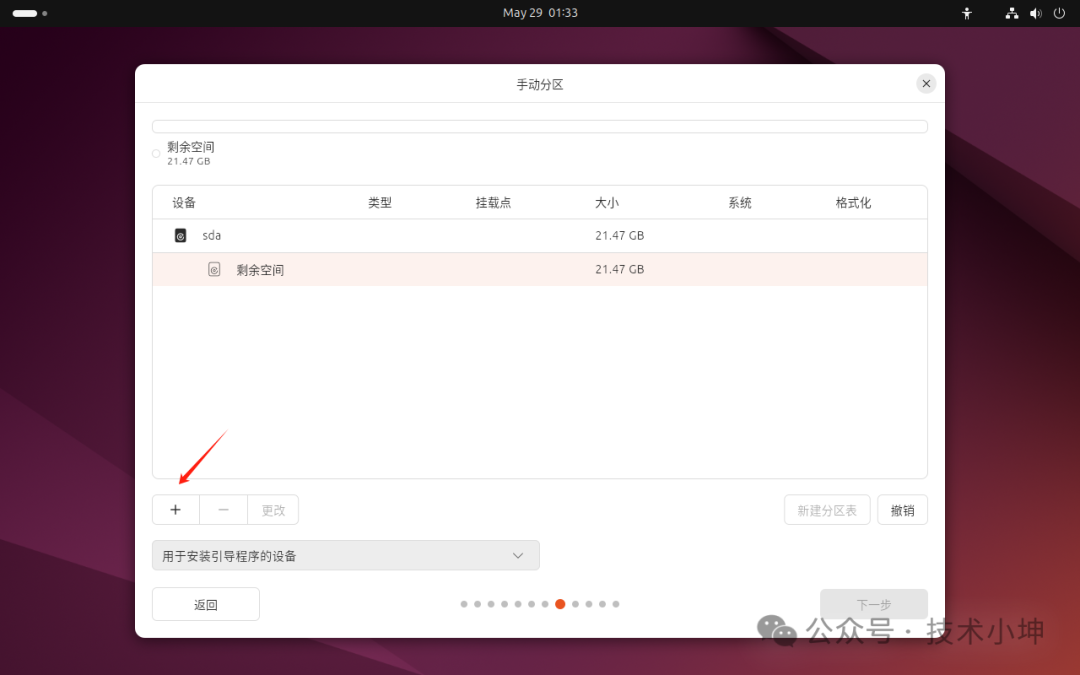Open the date and time clock menu
This screenshot has height=675, width=1080.
[540, 13]
